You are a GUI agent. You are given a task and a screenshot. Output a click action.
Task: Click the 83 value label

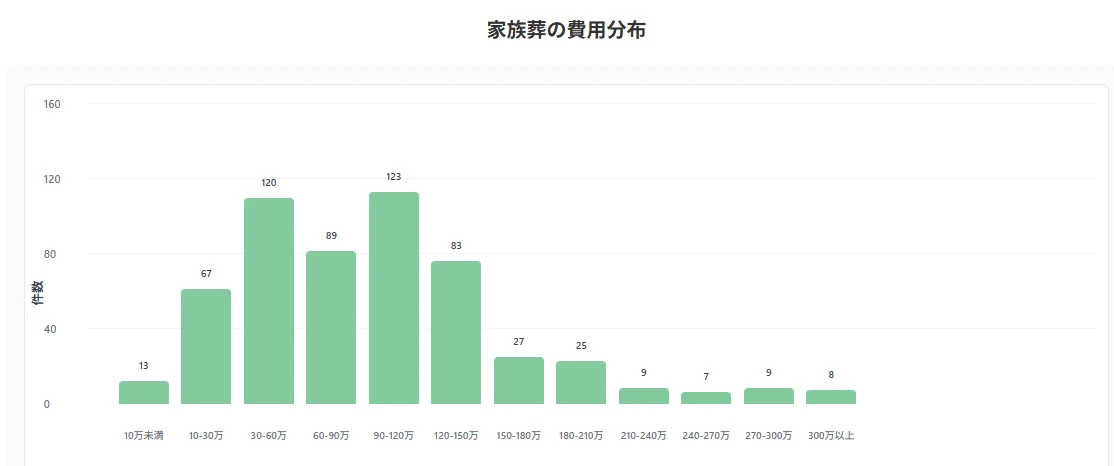[456, 246]
